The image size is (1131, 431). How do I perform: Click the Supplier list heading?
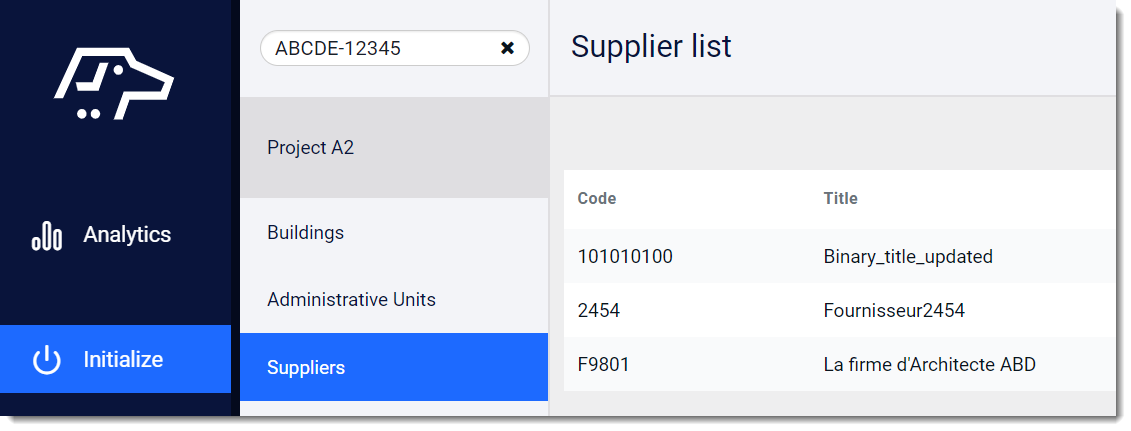(x=651, y=47)
